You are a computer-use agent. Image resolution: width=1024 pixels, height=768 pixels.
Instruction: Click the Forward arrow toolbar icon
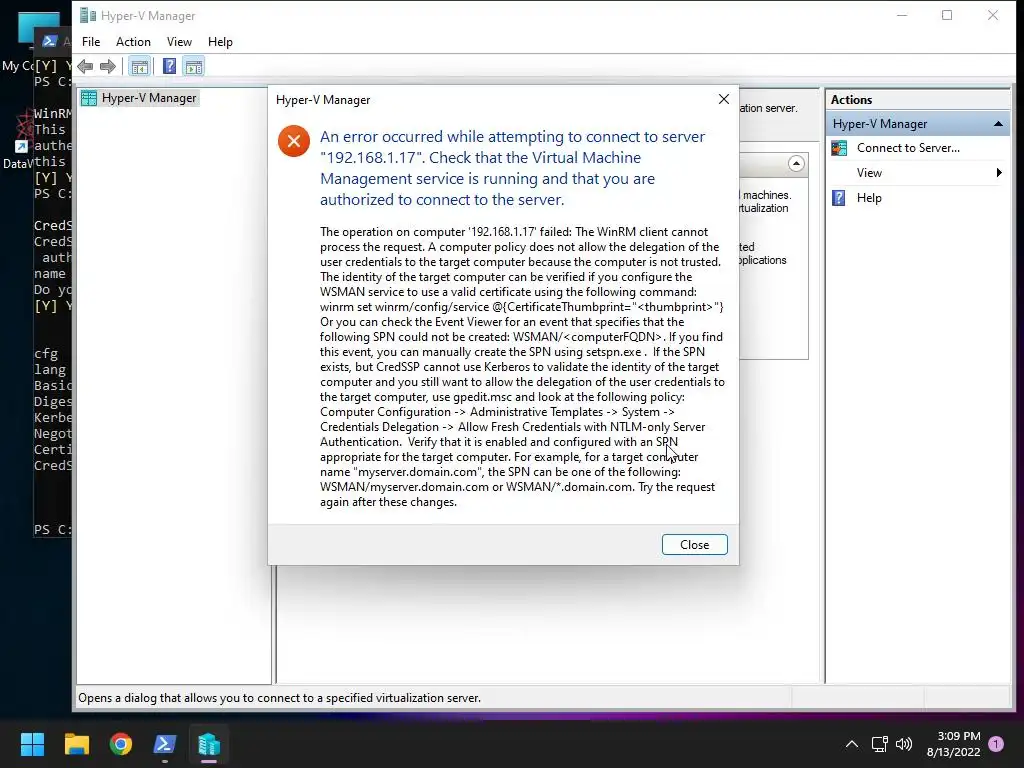coord(108,66)
